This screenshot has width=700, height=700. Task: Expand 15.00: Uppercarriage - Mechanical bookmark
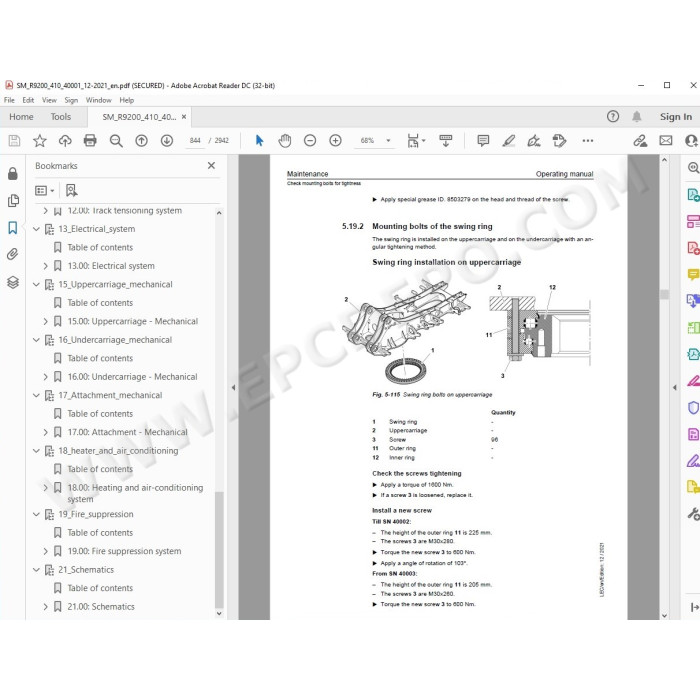point(46,321)
